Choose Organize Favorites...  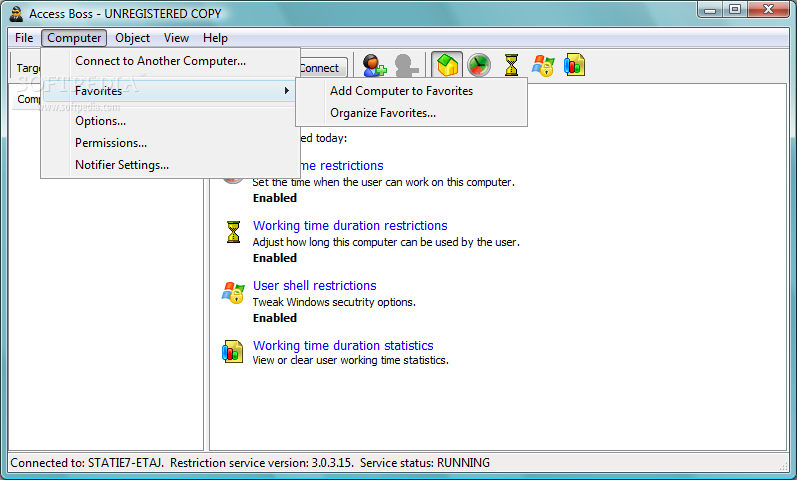pos(411,113)
